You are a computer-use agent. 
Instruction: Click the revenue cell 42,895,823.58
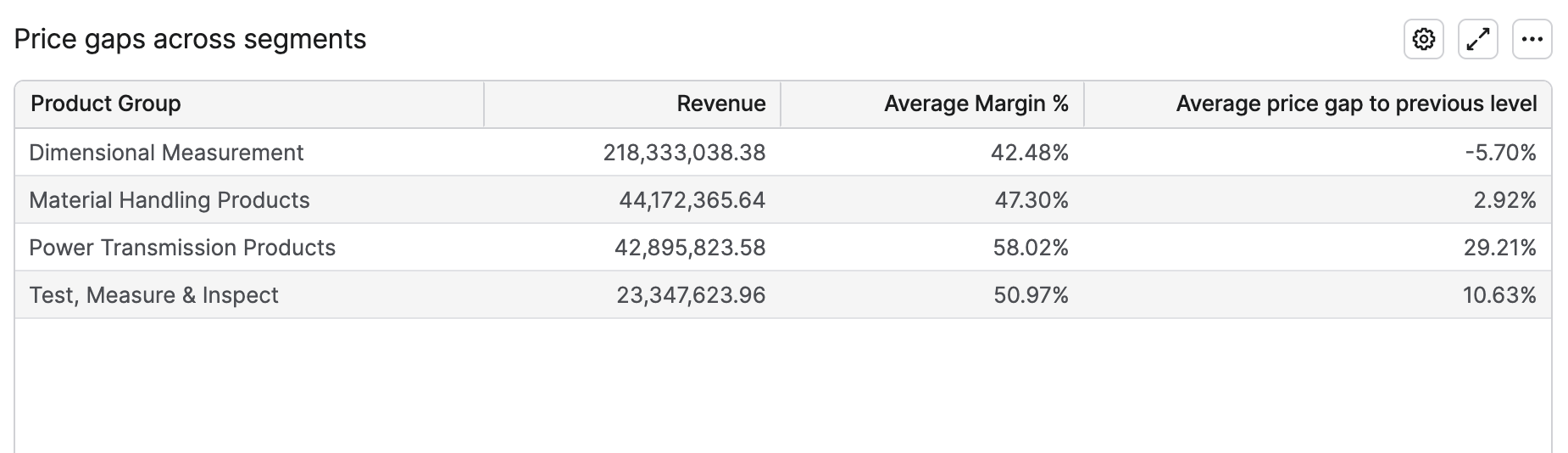click(x=690, y=248)
